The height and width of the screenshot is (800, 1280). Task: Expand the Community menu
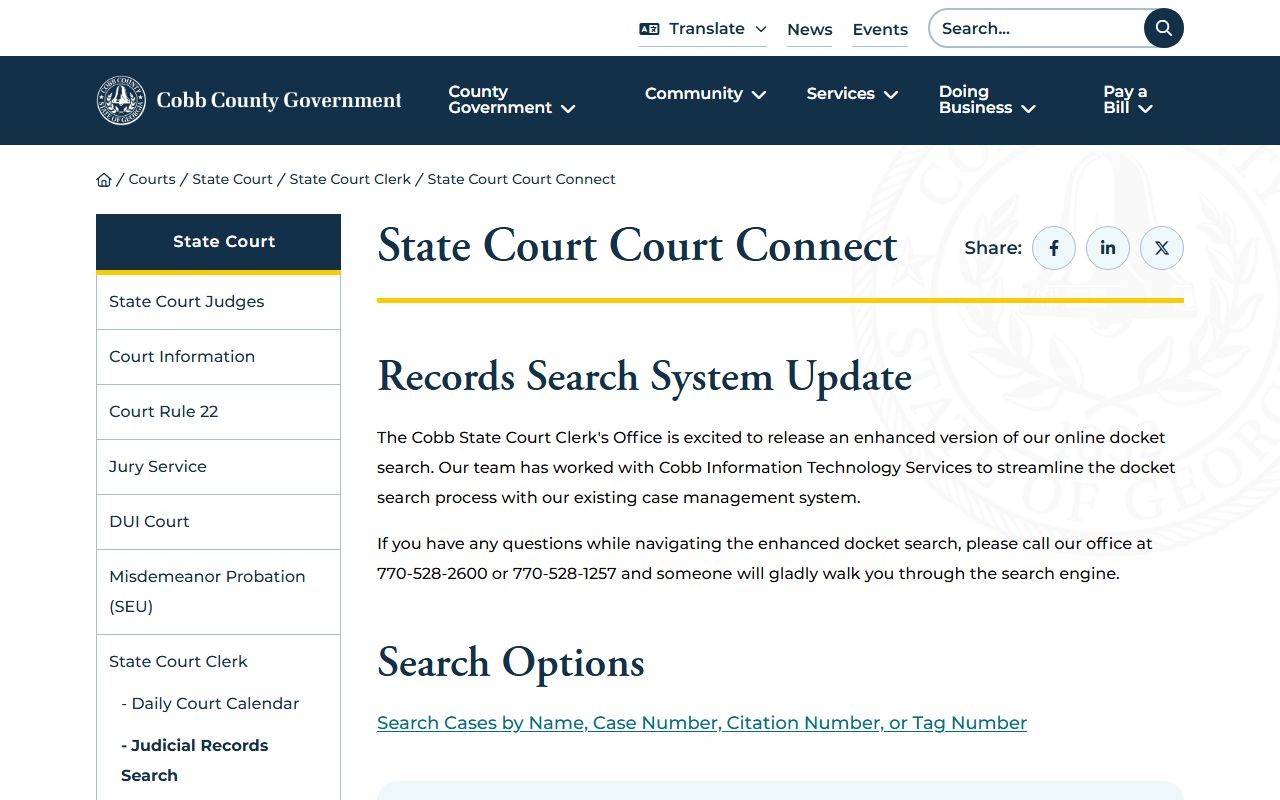[705, 94]
